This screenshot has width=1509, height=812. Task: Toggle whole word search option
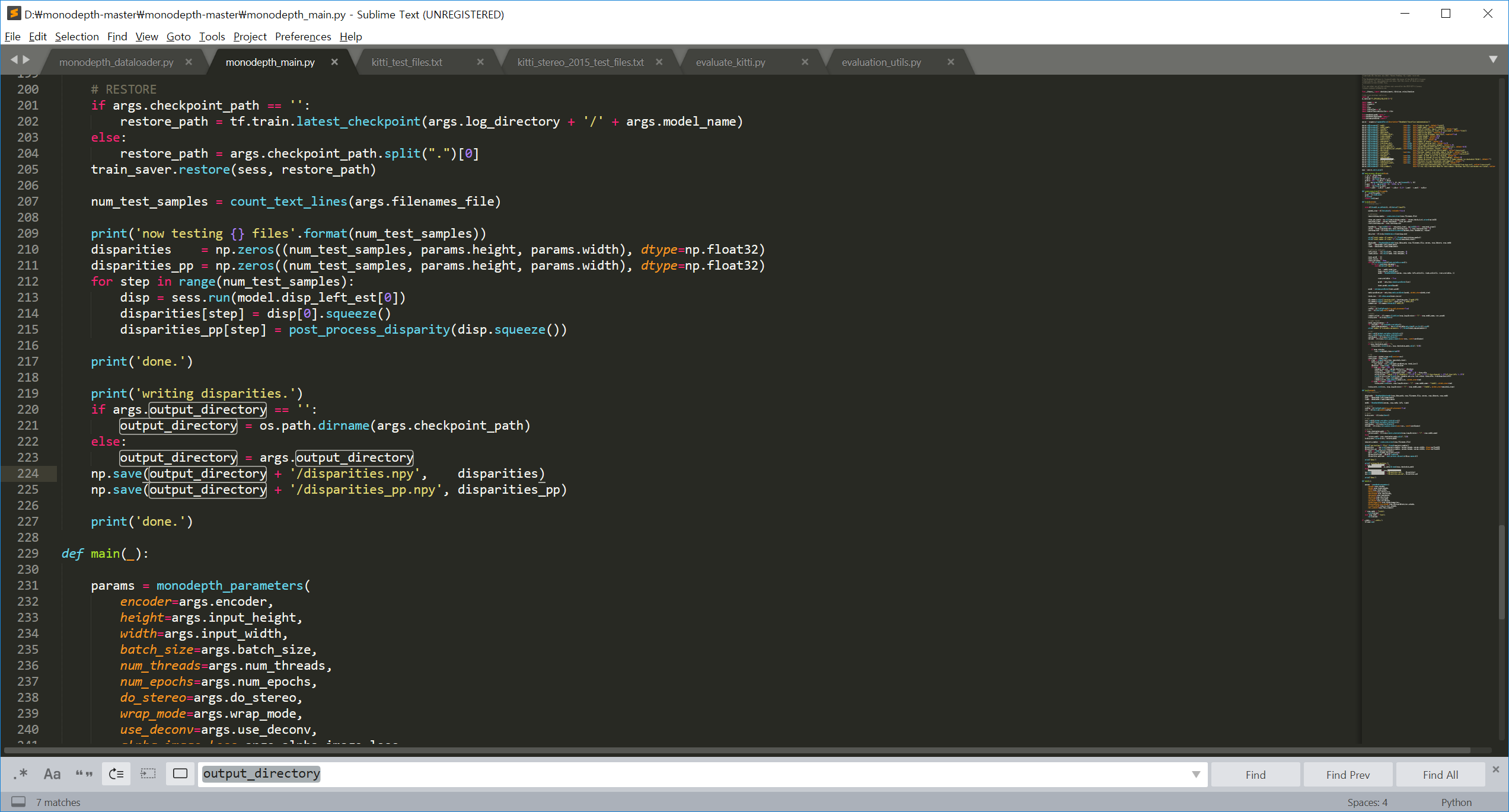click(x=84, y=774)
